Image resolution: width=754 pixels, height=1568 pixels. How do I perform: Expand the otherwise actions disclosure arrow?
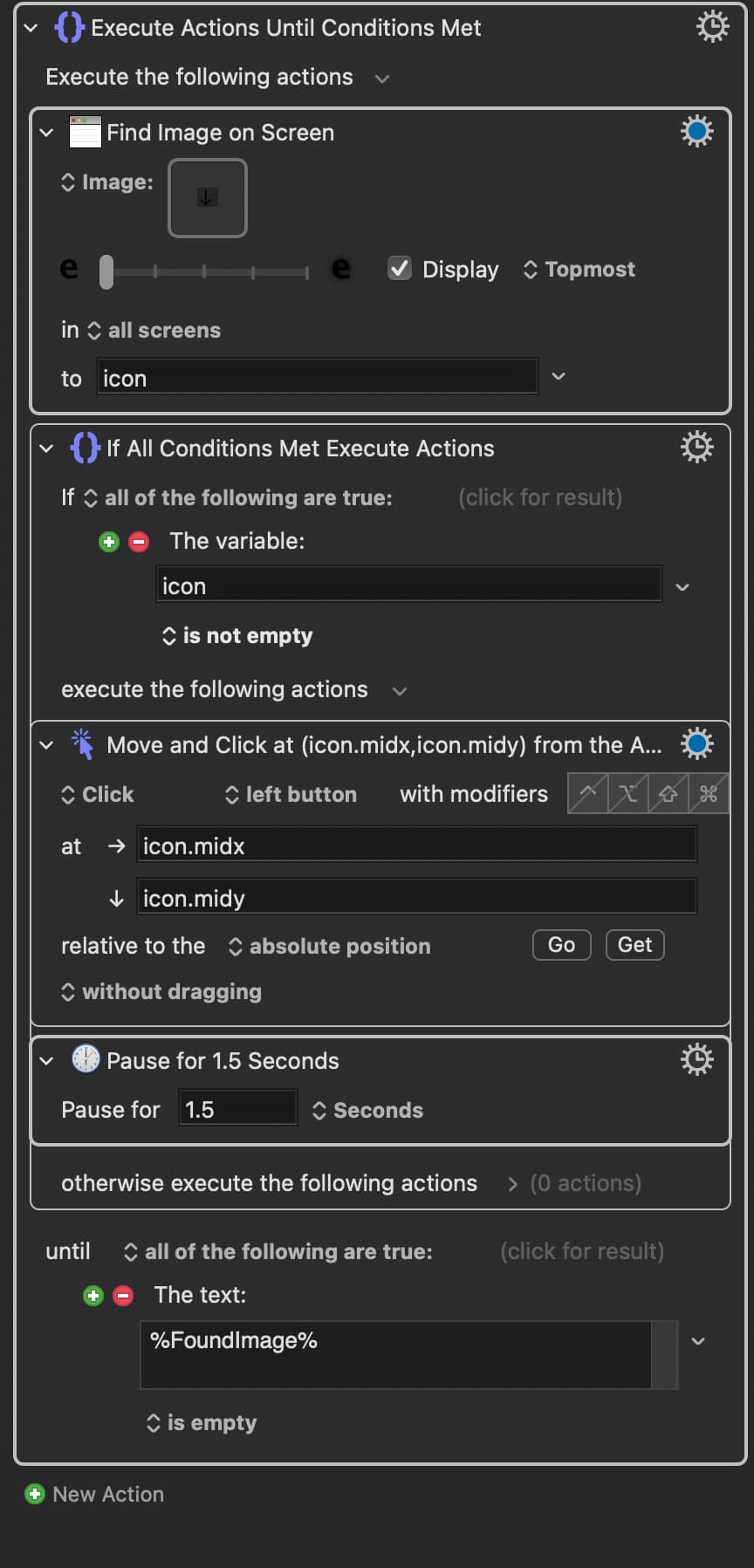click(512, 1184)
